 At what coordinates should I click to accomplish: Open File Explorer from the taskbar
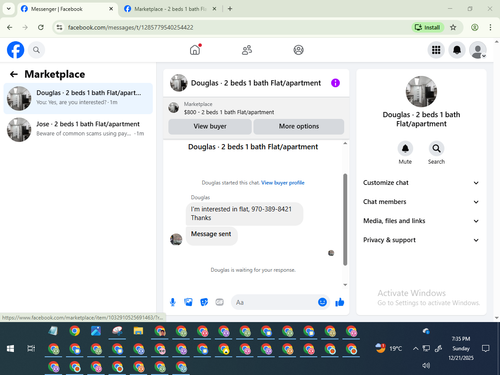[138, 331]
